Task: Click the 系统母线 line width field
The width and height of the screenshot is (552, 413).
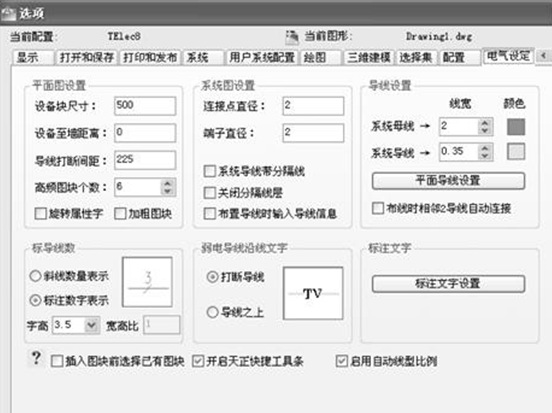Action: click(x=459, y=126)
